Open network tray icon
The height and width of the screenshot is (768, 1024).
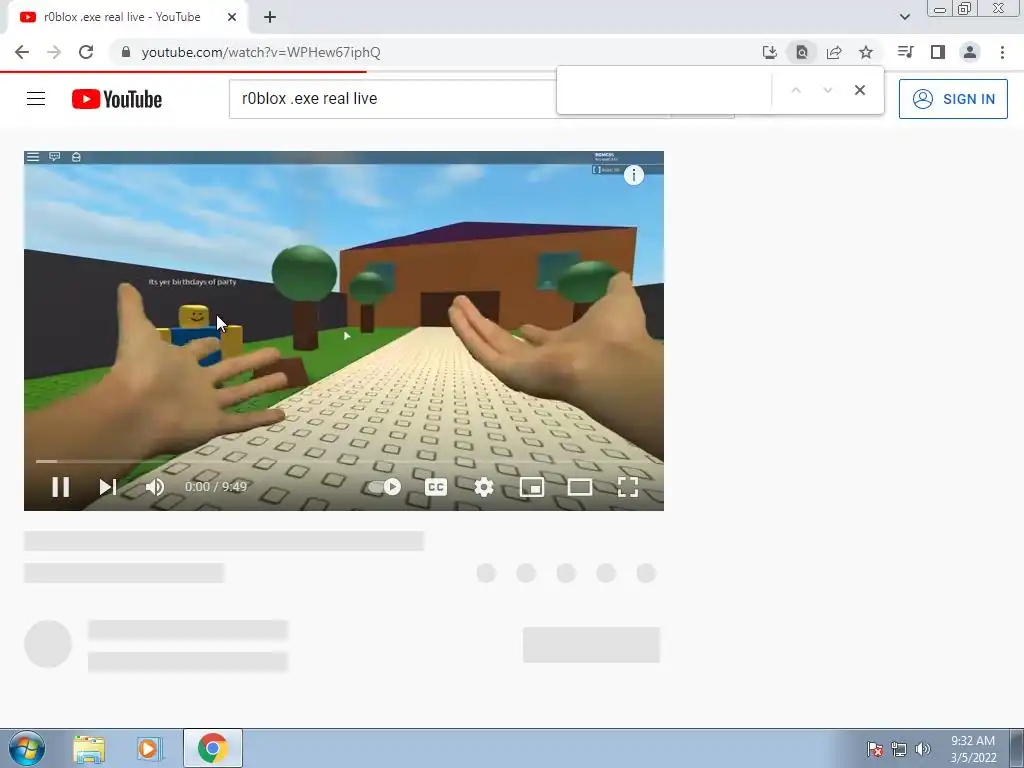click(x=899, y=749)
